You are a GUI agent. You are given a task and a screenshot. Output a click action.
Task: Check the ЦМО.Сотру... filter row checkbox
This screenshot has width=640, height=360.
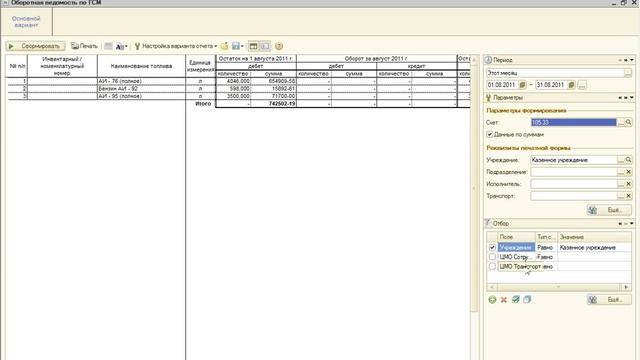(492, 257)
